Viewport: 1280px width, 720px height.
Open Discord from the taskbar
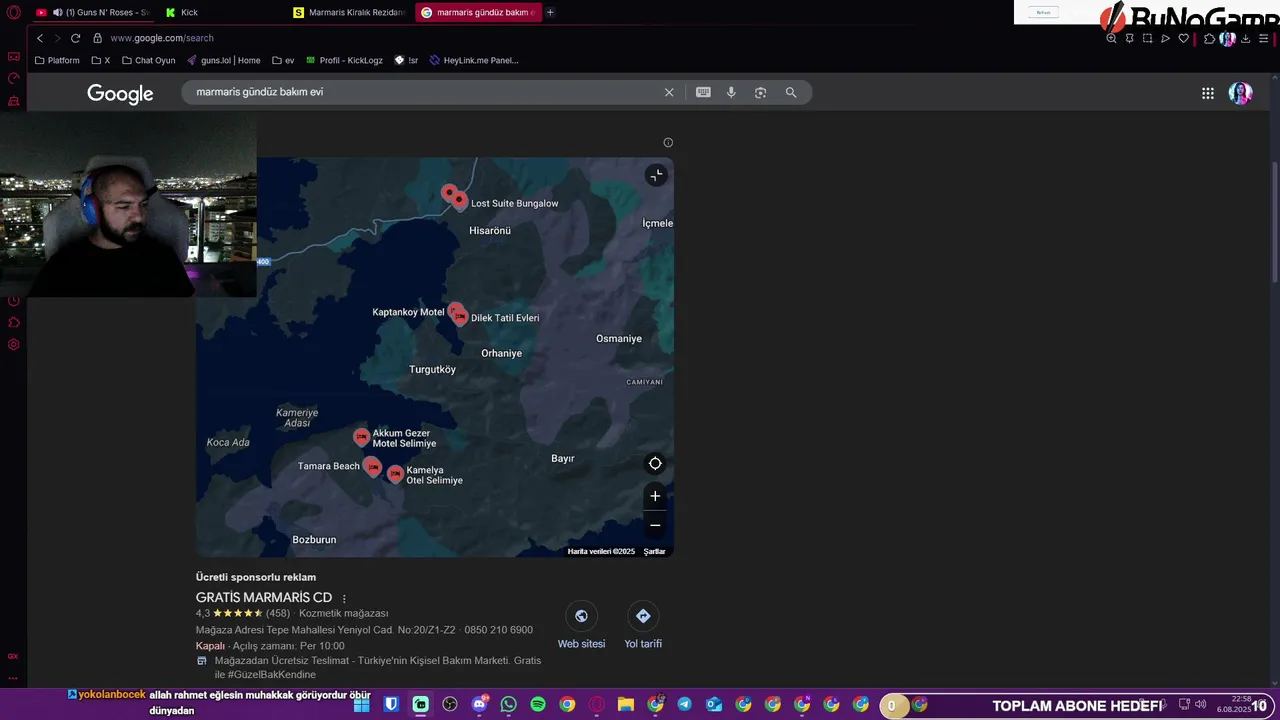pos(479,705)
